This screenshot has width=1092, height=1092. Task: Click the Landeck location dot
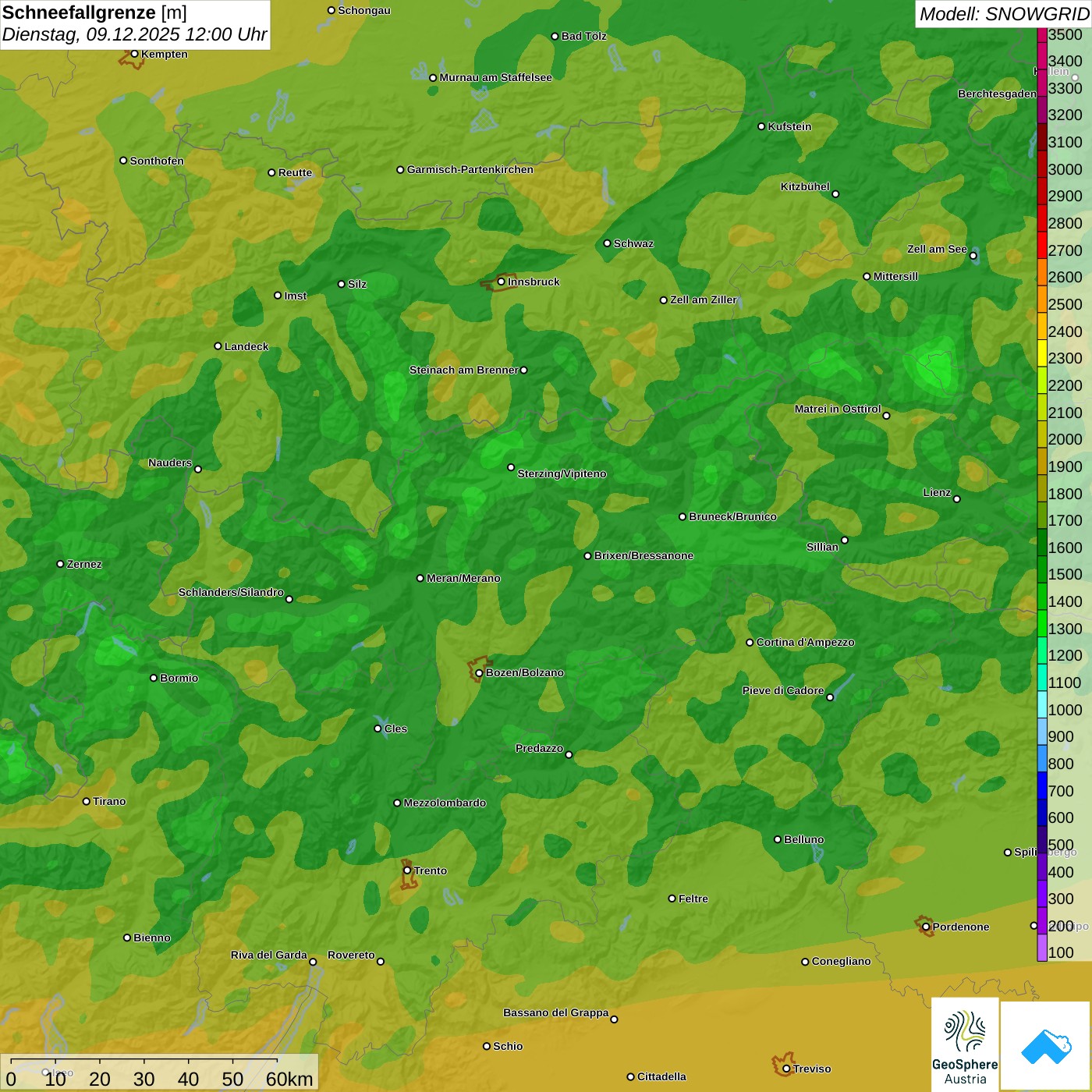218,346
